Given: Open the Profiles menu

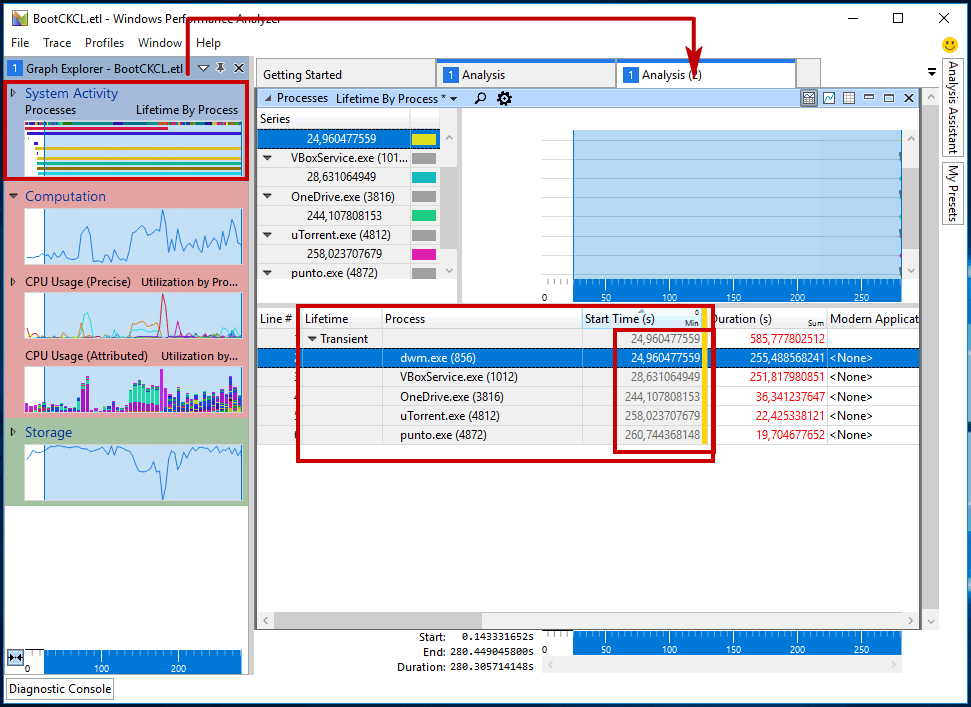Looking at the screenshot, I should [104, 43].
